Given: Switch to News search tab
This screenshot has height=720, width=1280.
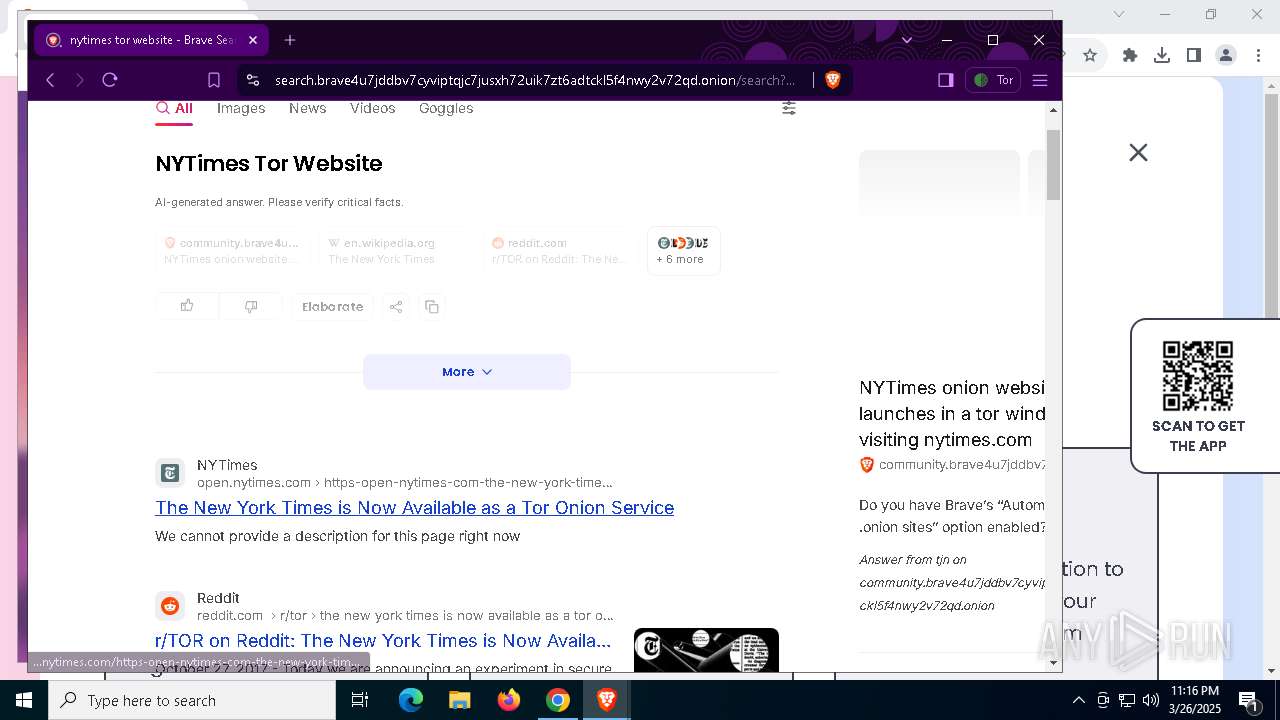Looking at the screenshot, I should click(x=308, y=108).
